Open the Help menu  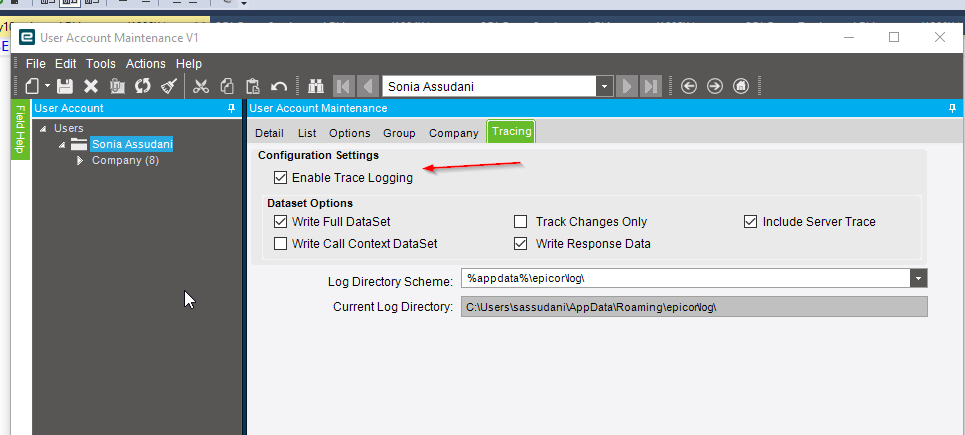click(189, 64)
